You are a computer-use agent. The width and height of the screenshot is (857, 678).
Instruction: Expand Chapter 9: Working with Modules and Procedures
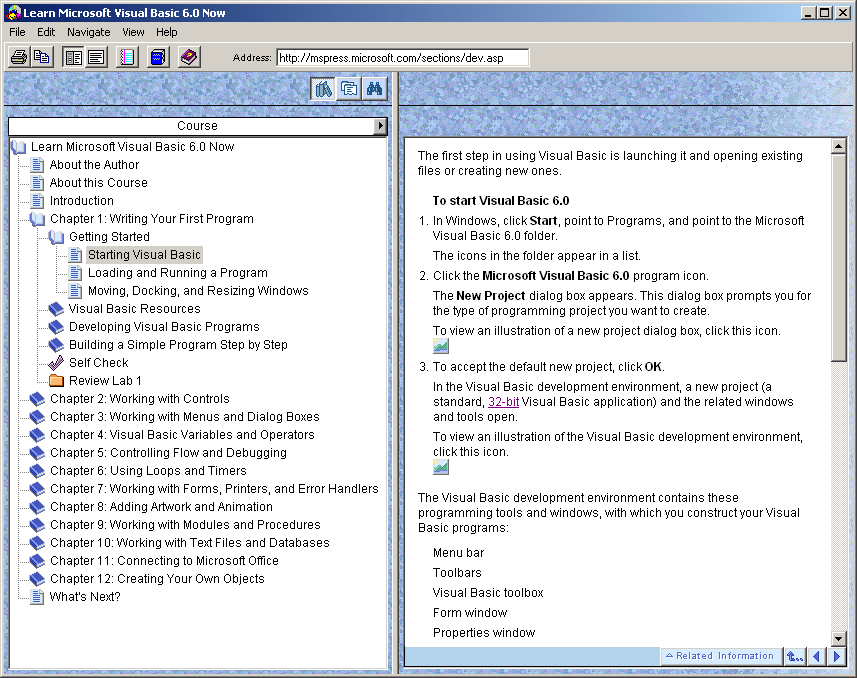coord(37,525)
